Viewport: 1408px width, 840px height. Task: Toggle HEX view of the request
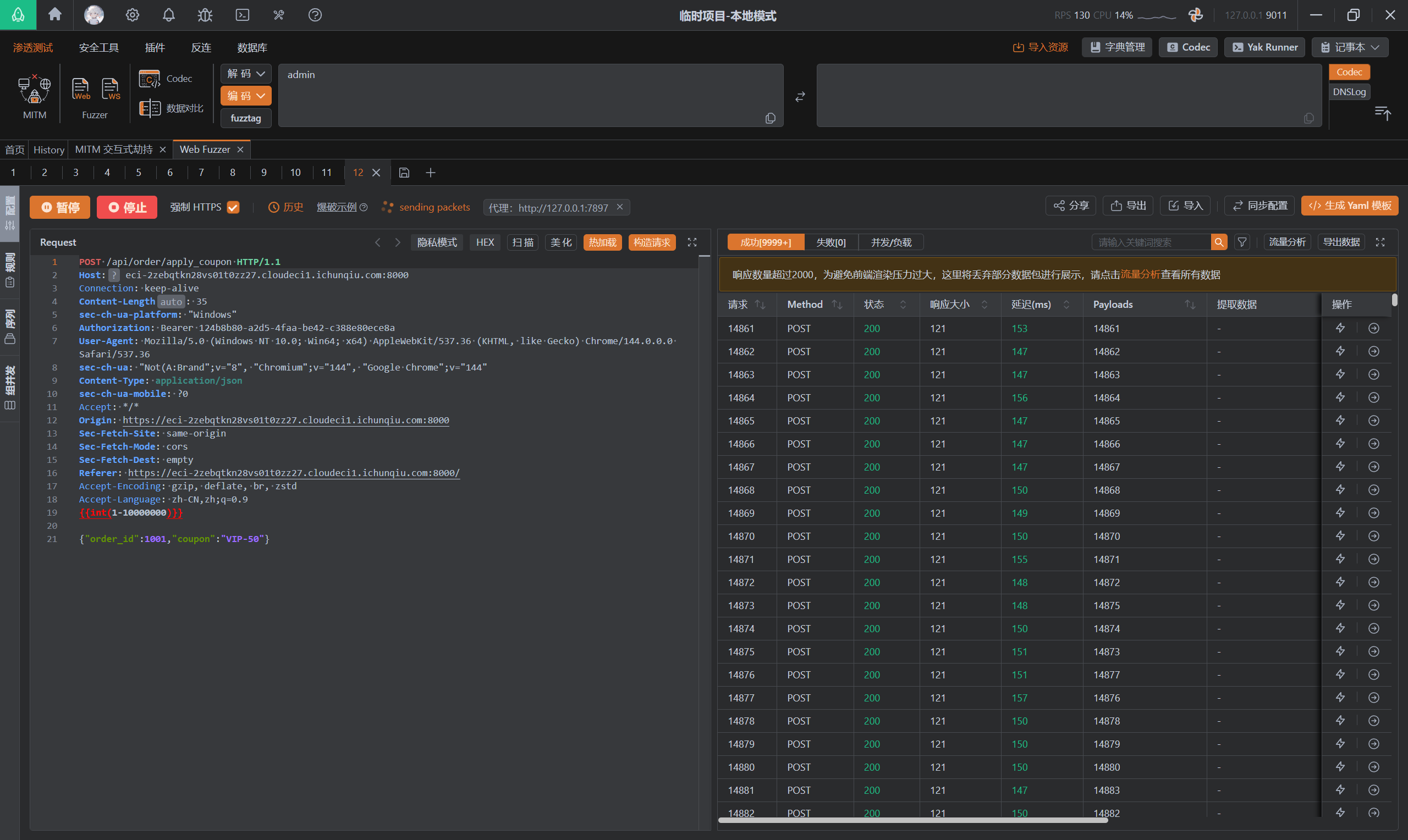coord(485,242)
